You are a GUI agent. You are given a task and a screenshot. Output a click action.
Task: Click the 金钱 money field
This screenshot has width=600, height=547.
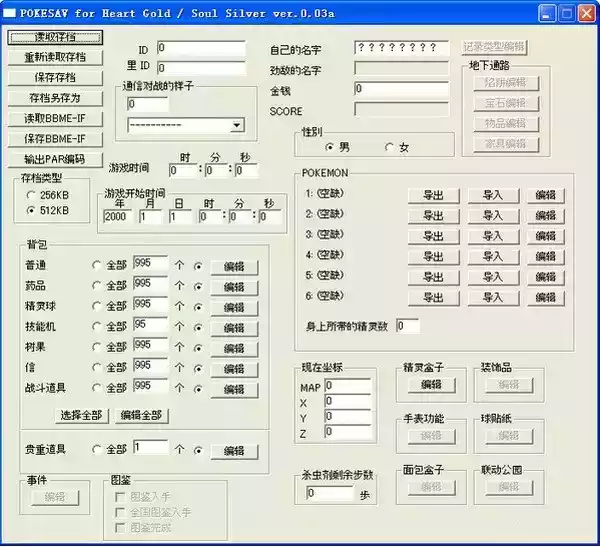tap(401, 89)
